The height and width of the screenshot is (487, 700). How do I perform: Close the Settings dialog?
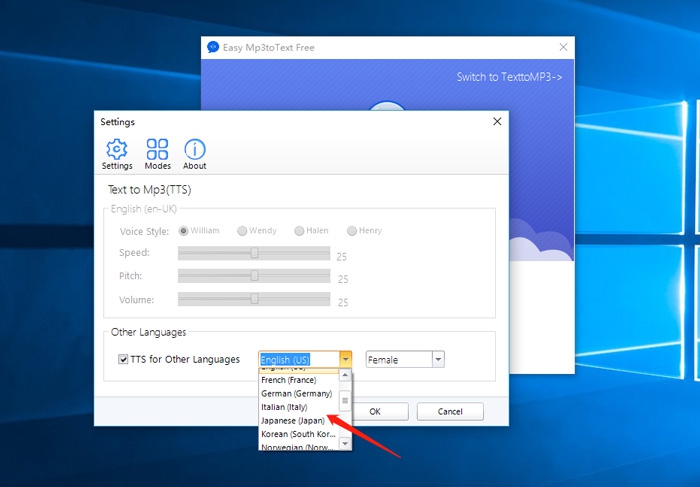(497, 121)
